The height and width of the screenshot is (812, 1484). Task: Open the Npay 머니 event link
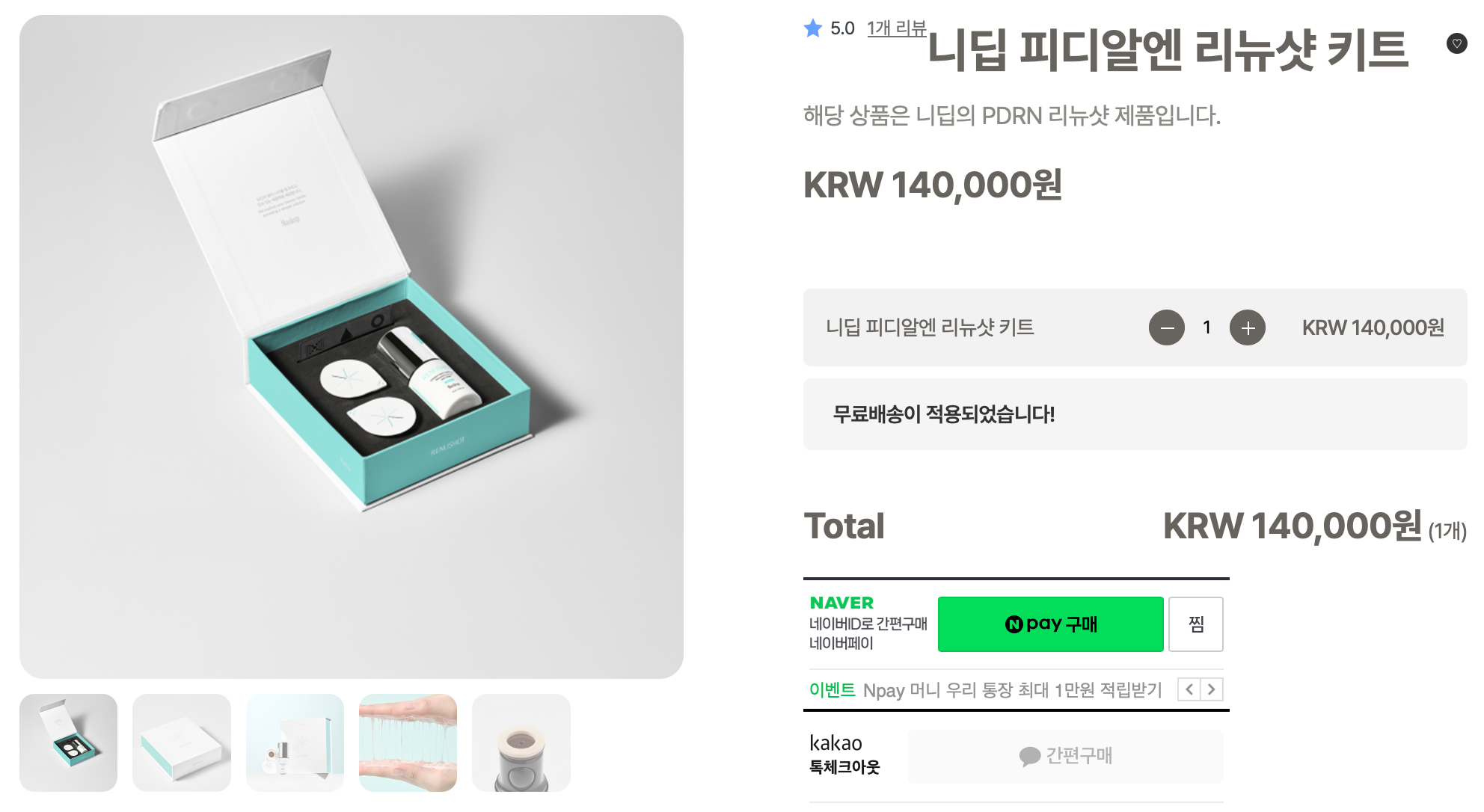click(1012, 689)
